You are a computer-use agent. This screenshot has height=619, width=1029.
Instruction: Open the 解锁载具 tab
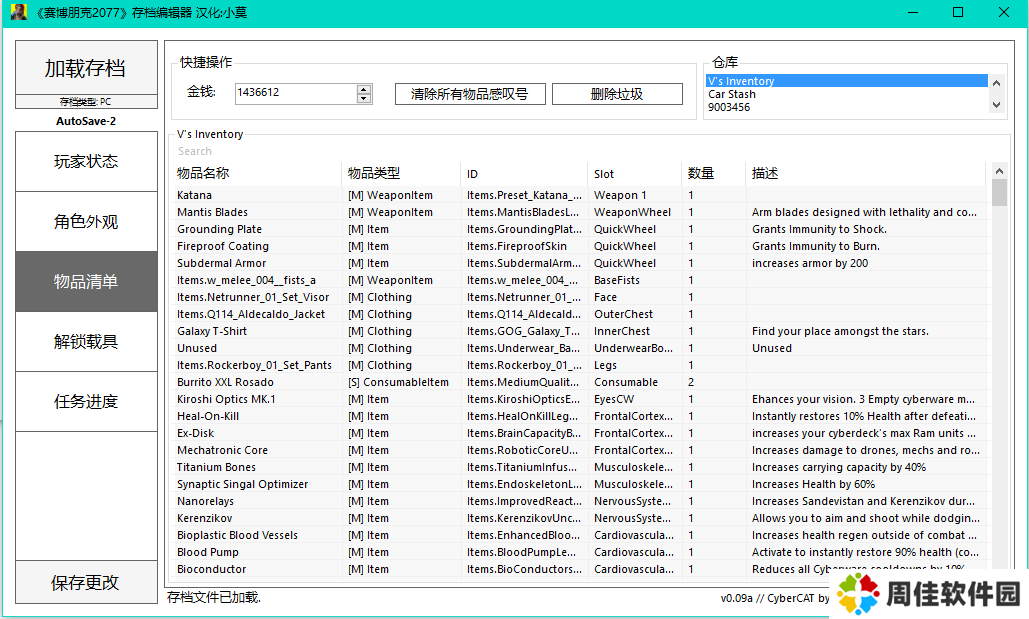point(86,341)
